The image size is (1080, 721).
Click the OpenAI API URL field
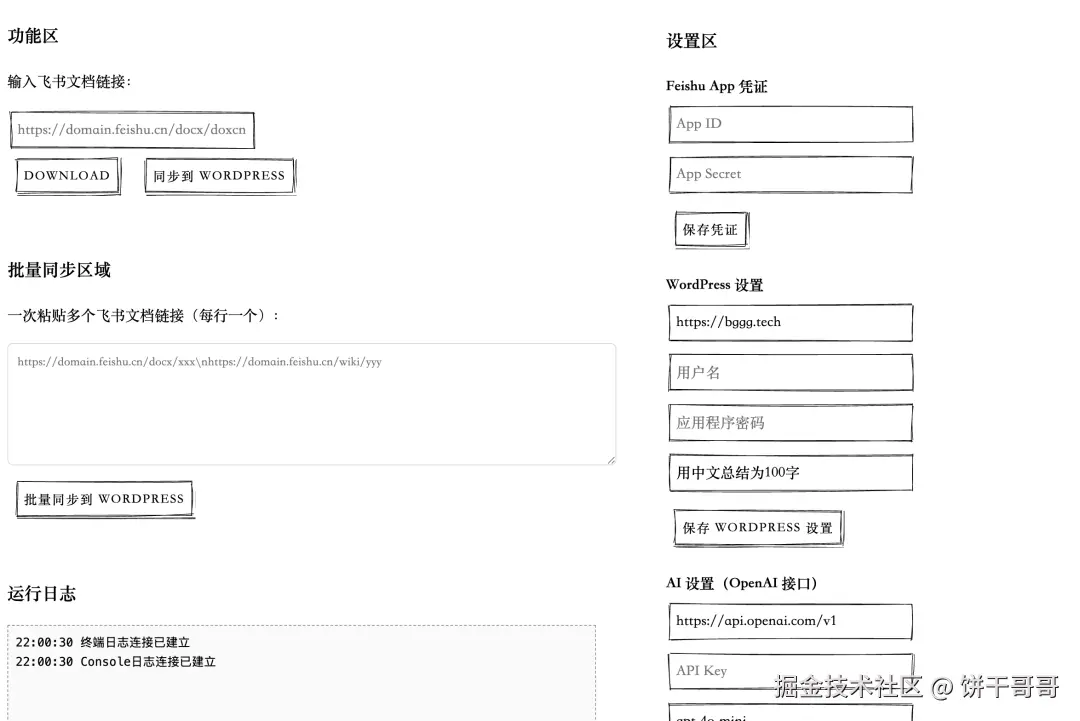pyautogui.click(x=791, y=622)
